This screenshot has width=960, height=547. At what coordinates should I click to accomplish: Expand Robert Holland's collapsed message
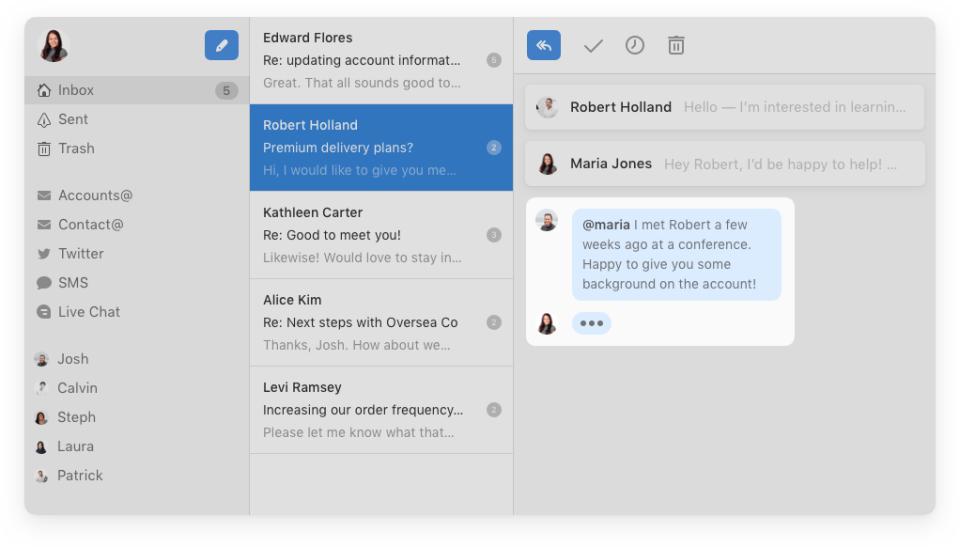tap(724, 107)
